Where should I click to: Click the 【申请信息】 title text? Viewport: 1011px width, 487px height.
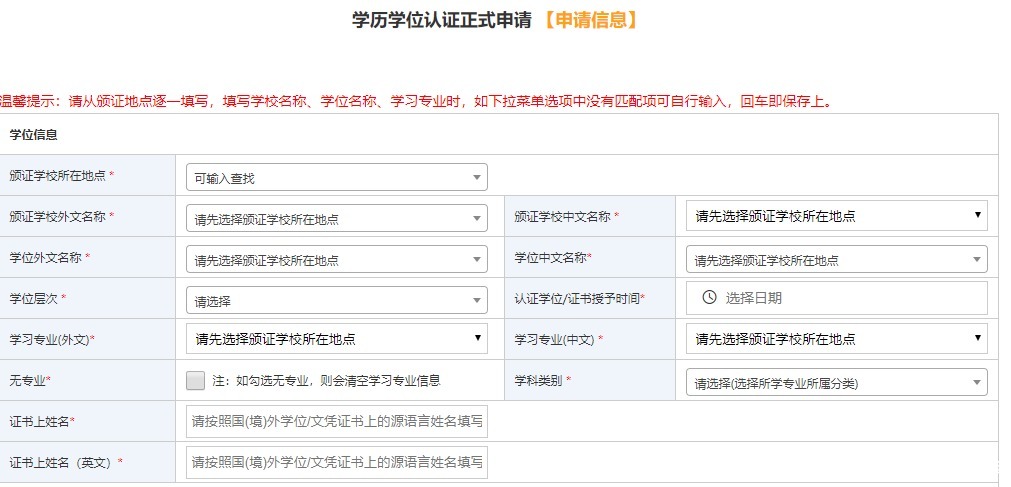[590, 20]
